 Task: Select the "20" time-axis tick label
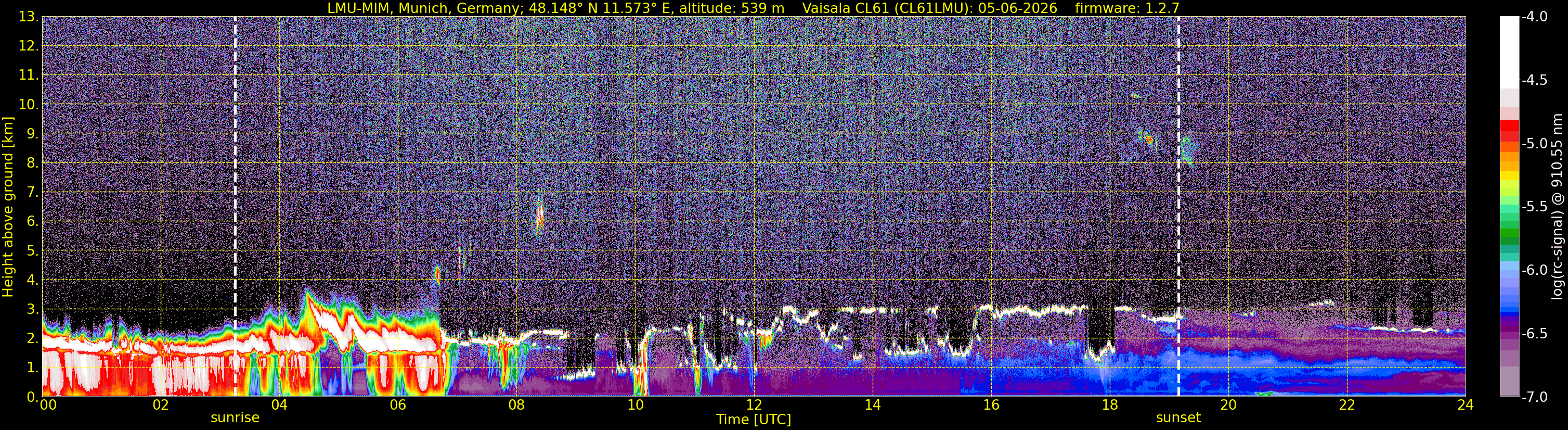tap(1228, 405)
